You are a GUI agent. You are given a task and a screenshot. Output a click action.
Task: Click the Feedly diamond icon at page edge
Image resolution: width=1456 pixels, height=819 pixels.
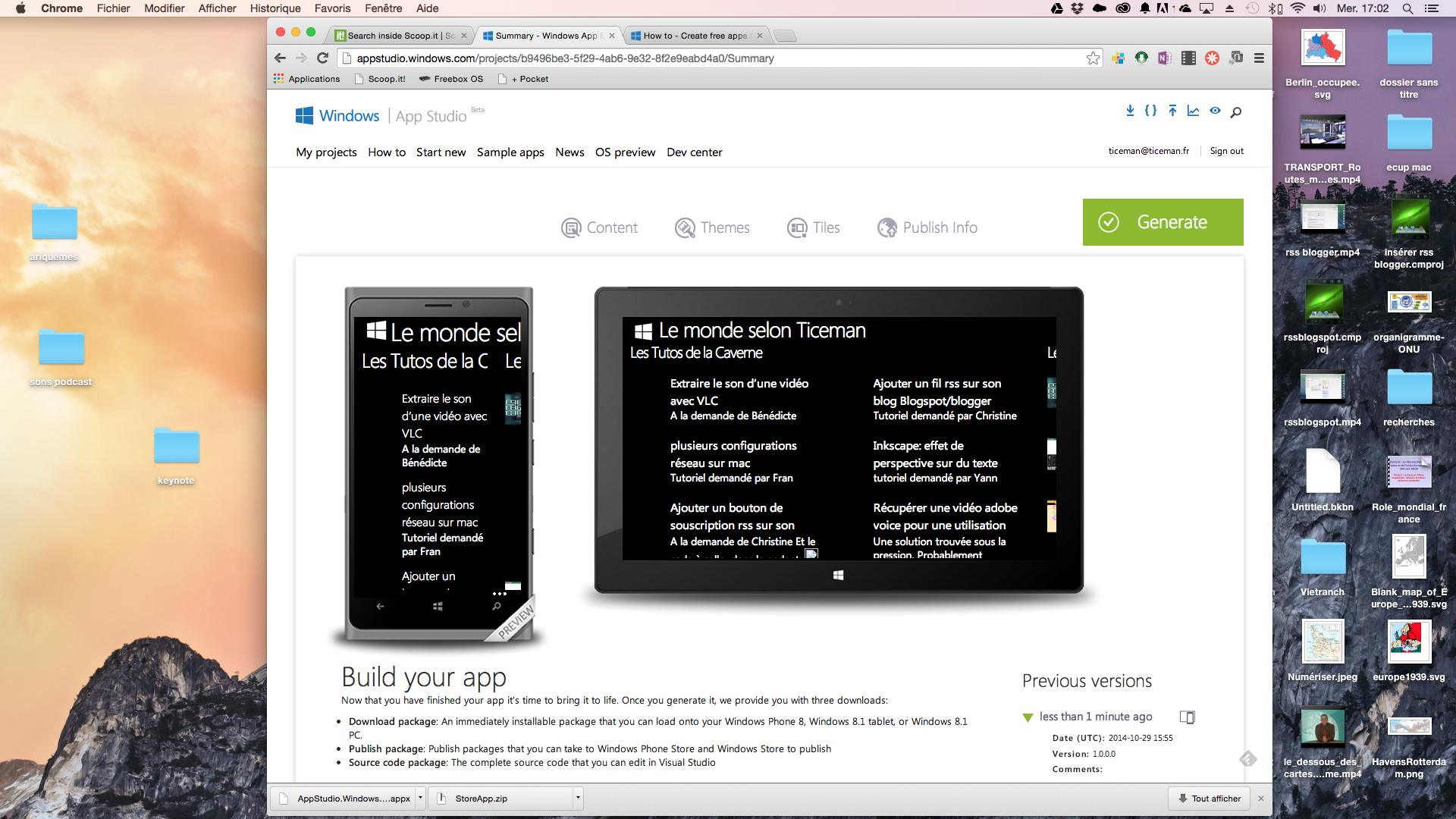coord(1248,758)
